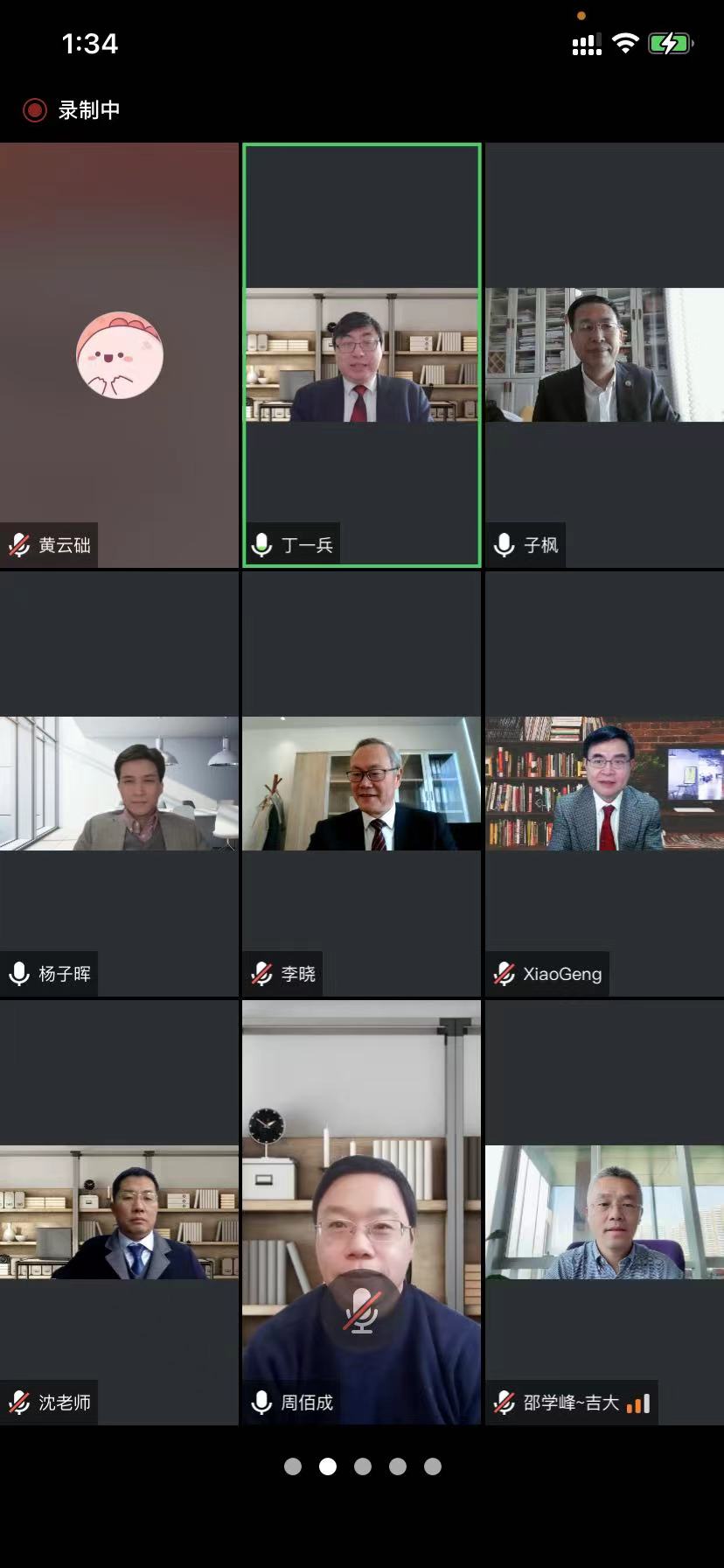Tap the name label 子枫
Viewport: 724px width, 1568px height.
click(540, 545)
